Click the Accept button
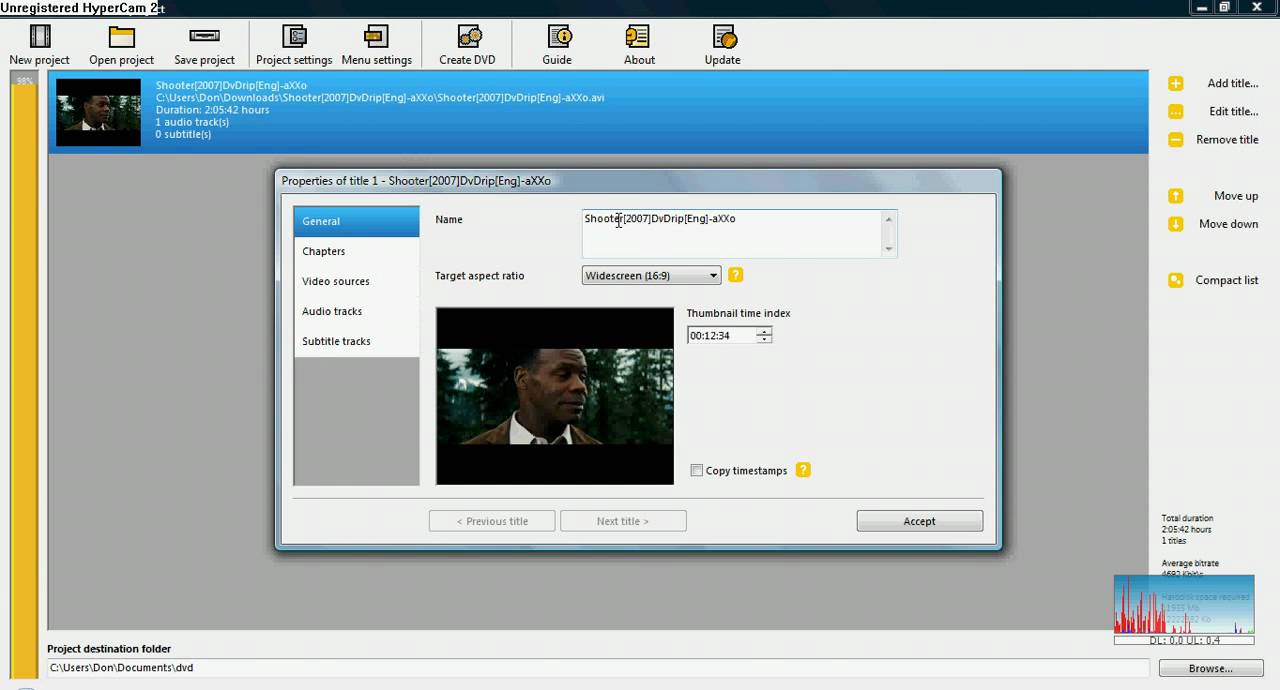The width and height of the screenshot is (1280, 690). (920, 521)
